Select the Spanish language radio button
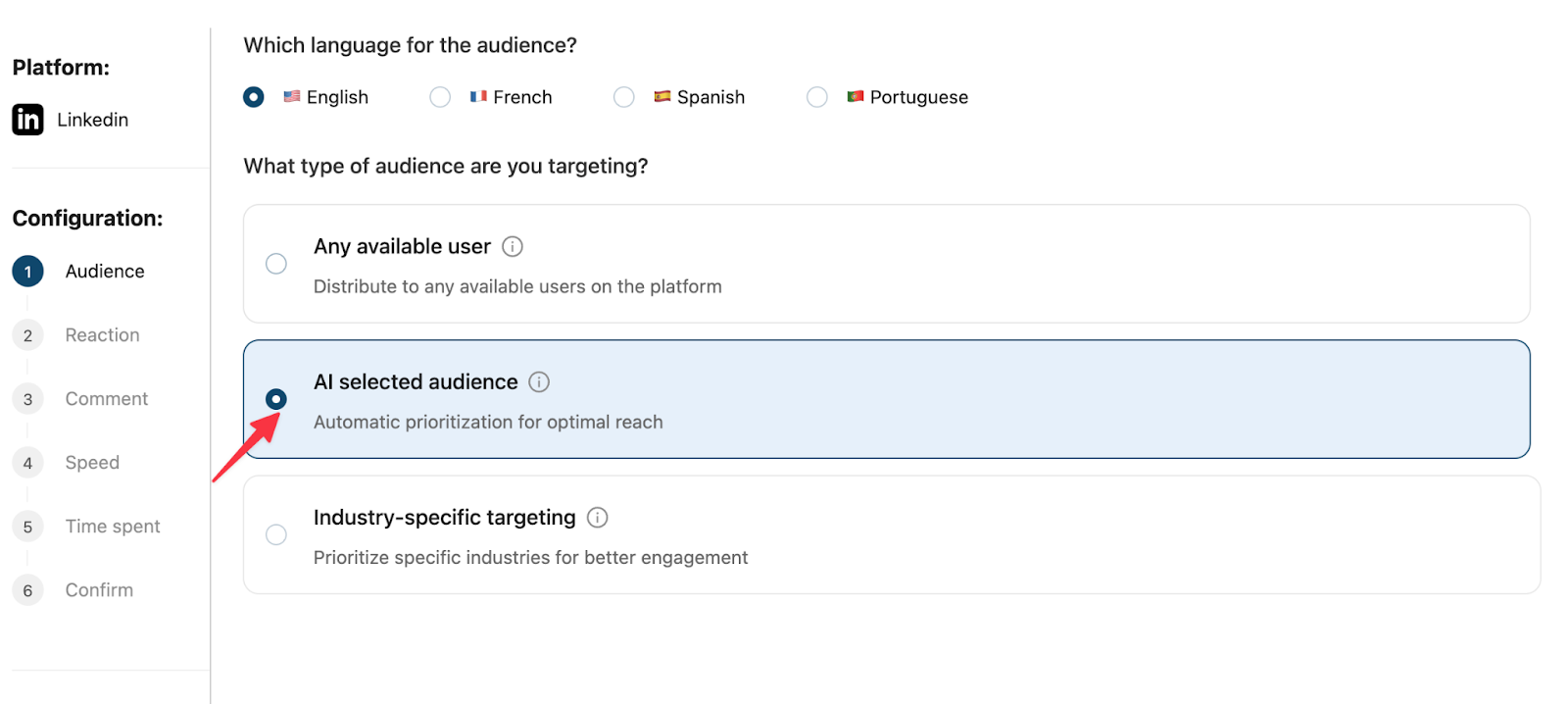This screenshot has width=1568, height=704. point(624,97)
